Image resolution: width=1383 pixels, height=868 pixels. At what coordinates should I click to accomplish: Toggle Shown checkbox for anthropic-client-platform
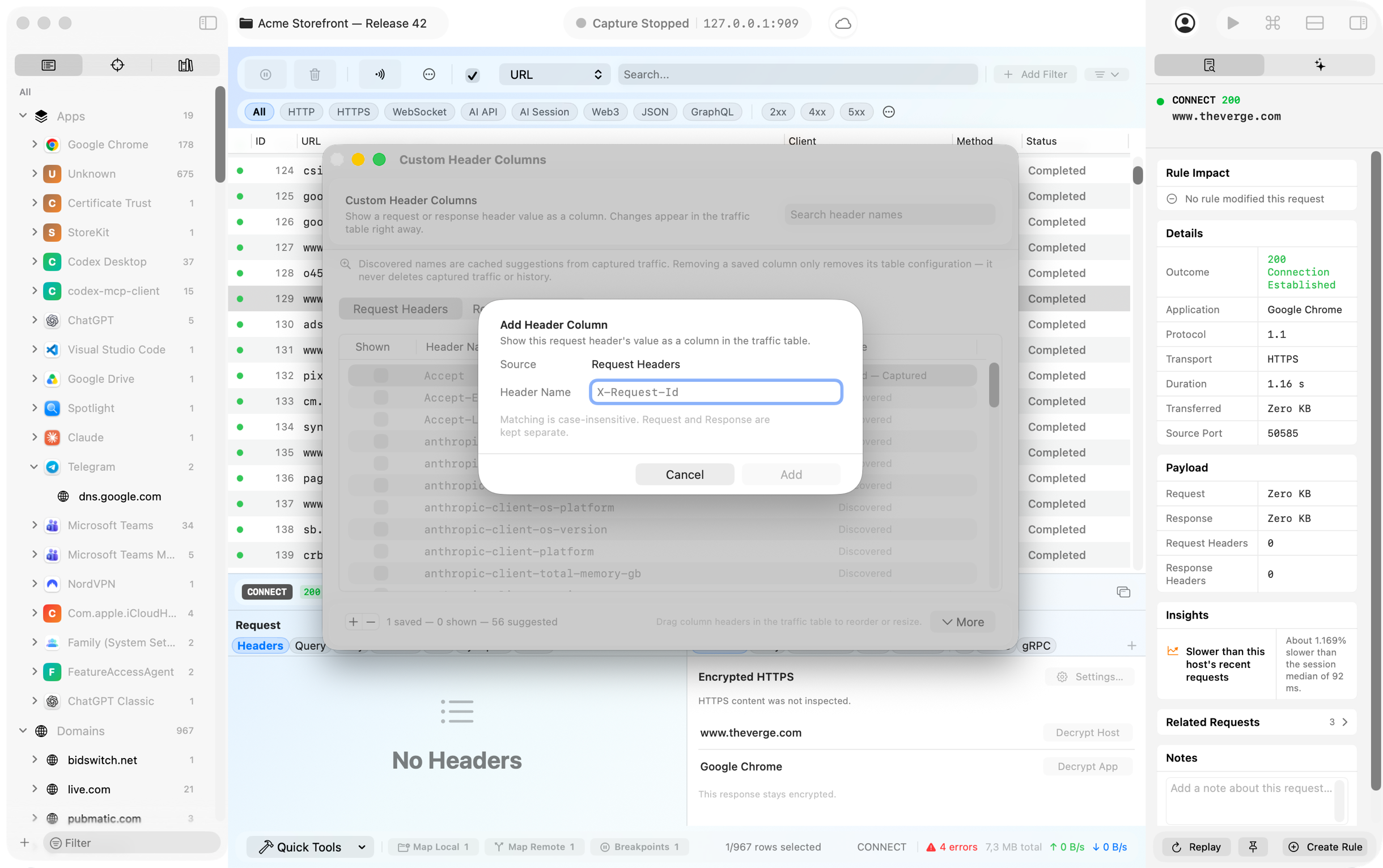coord(381,551)
